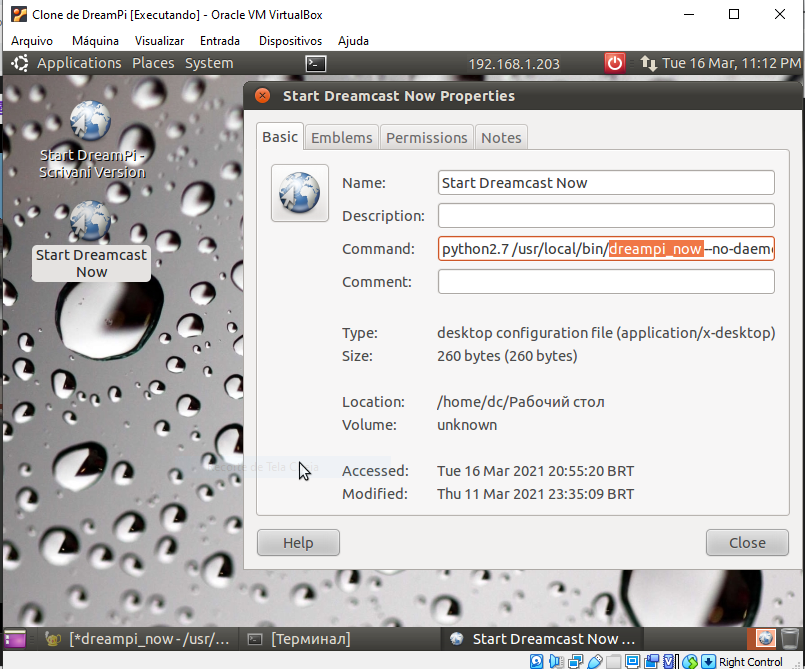The height and width of the screenshot is (669, 805).
Task: Click the Help button
Action: tap(298, 543)
